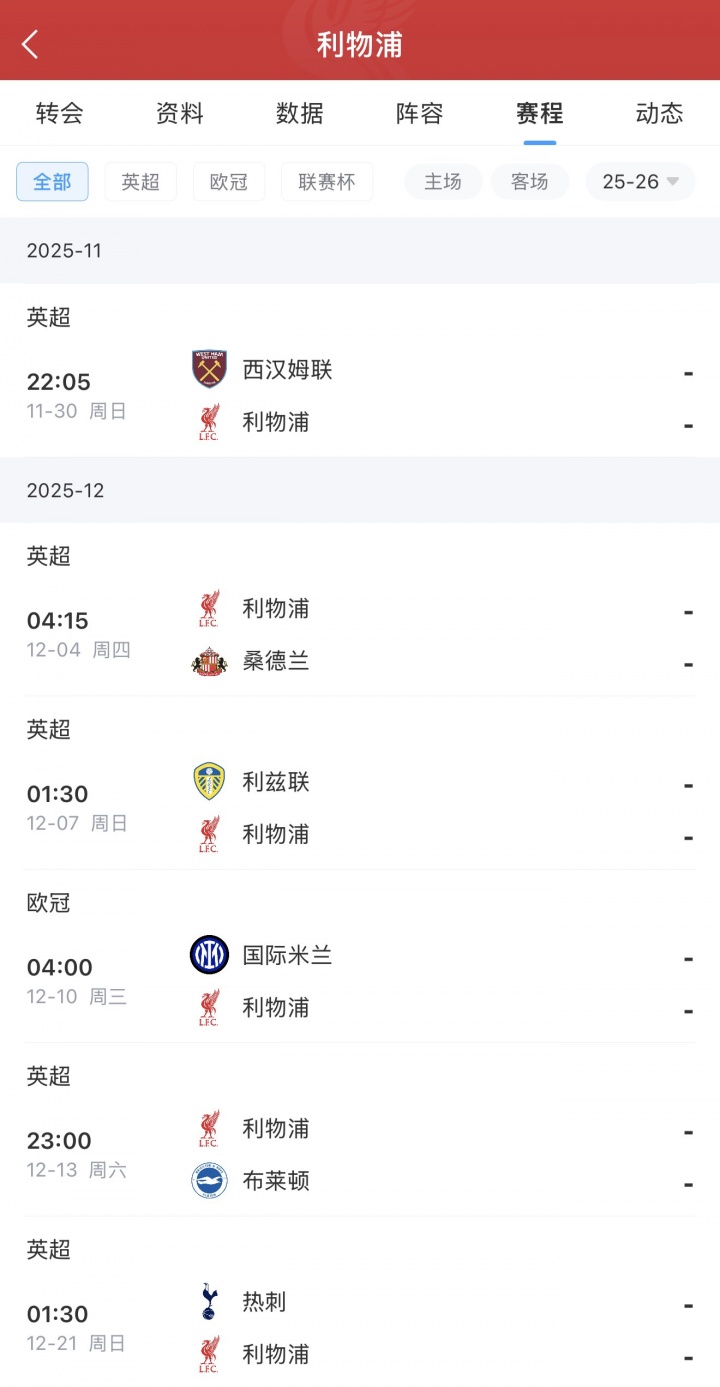Tap the Sunderland club crest
Image resolution: width=720 pixels, height=1387 pixels.
(209, 661)
